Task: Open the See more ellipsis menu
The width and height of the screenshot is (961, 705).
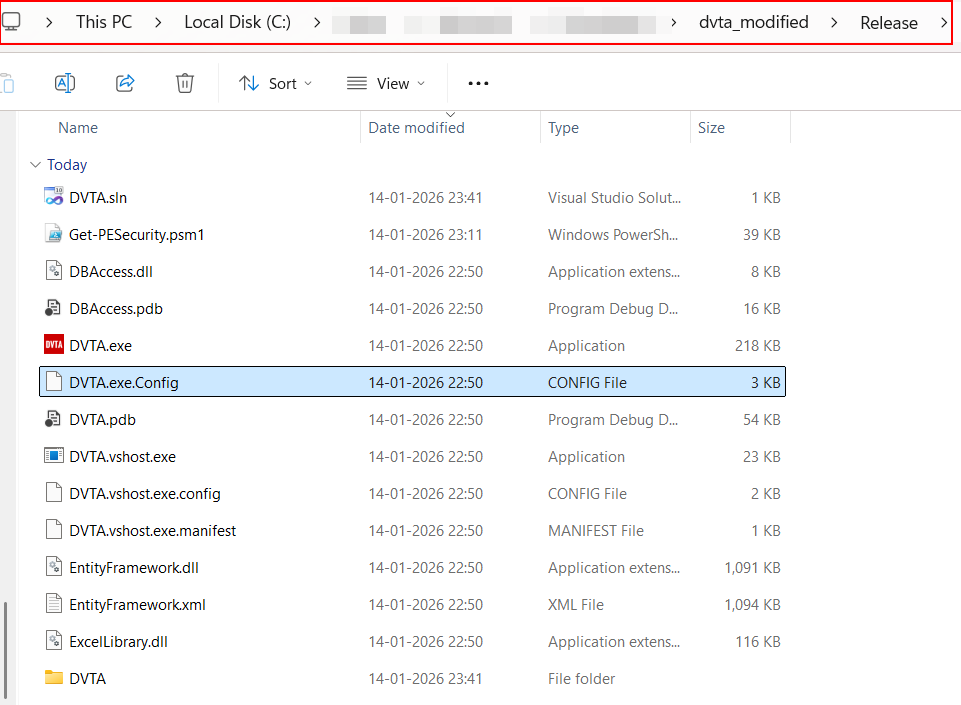Action: (x=478, y=83)
